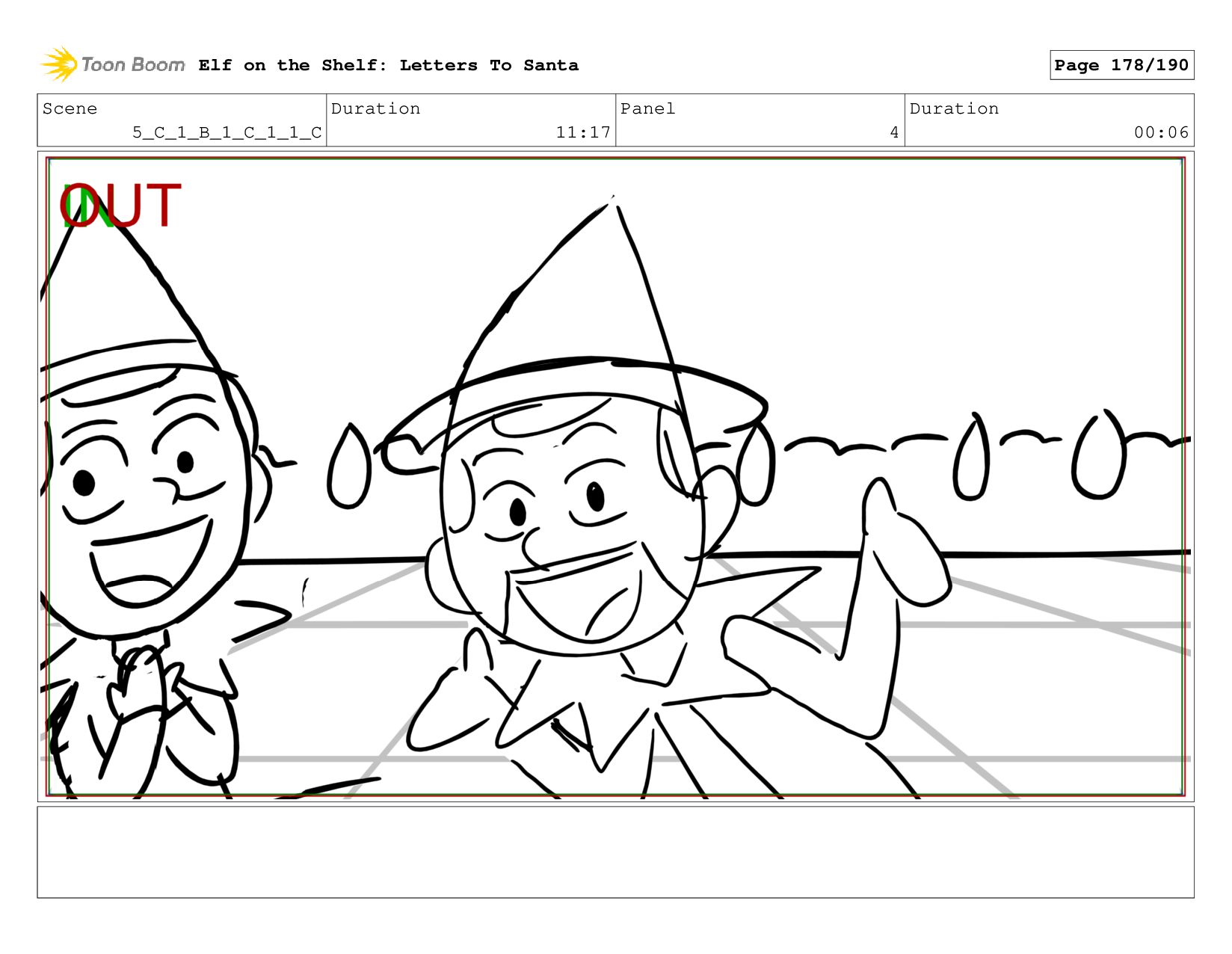The width and height of the screenshot is (1232, 954).
Task: Click the 'Page 178/190' box
Action: pos(1121,65)
